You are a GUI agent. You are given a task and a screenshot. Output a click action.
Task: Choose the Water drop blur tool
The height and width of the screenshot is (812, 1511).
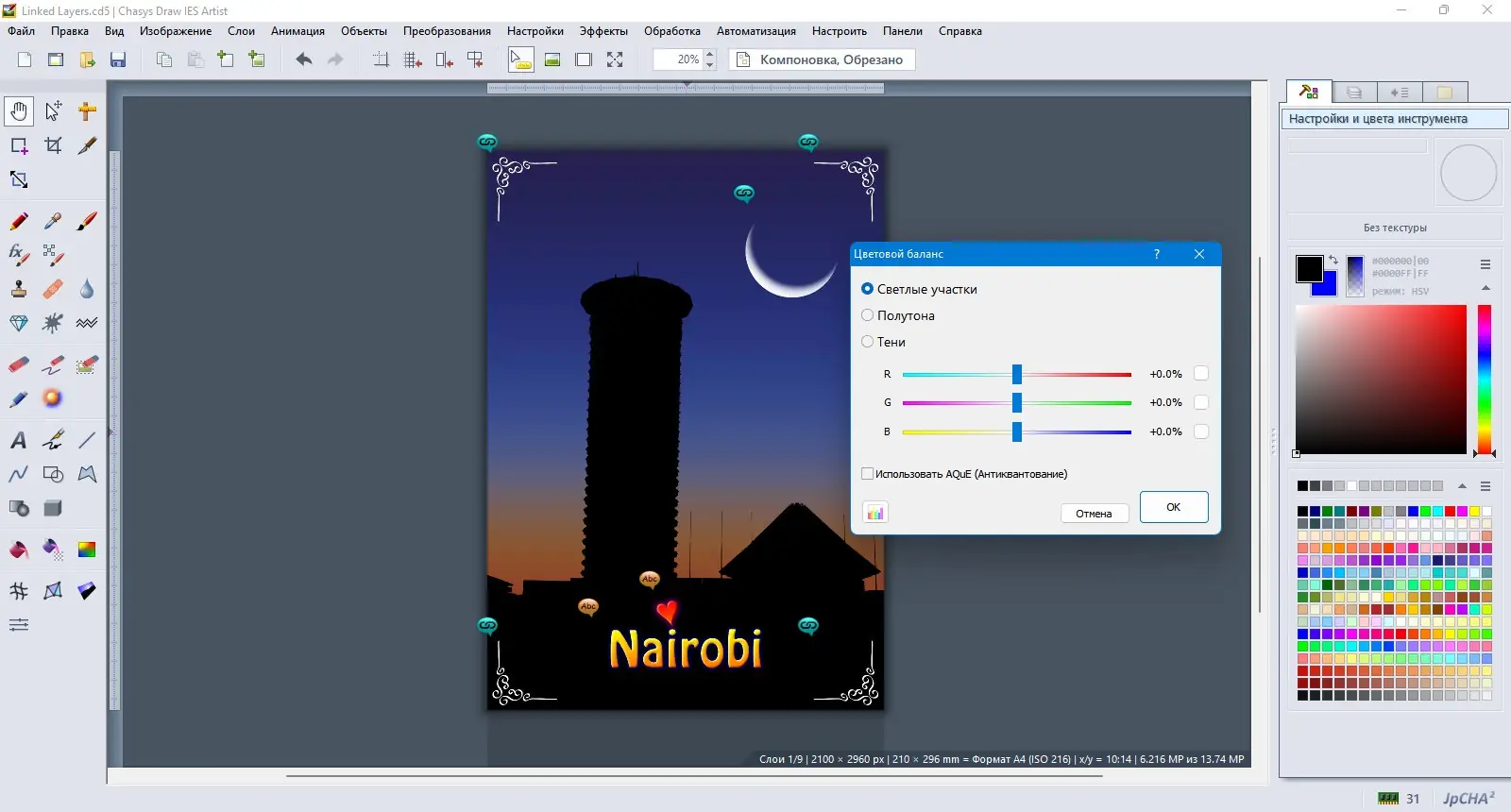click(87, 289)
